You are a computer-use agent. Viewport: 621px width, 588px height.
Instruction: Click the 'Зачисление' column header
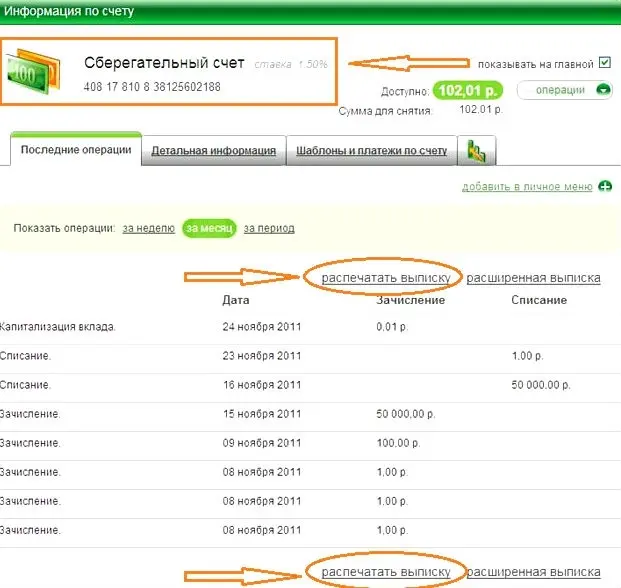point(410,300)
